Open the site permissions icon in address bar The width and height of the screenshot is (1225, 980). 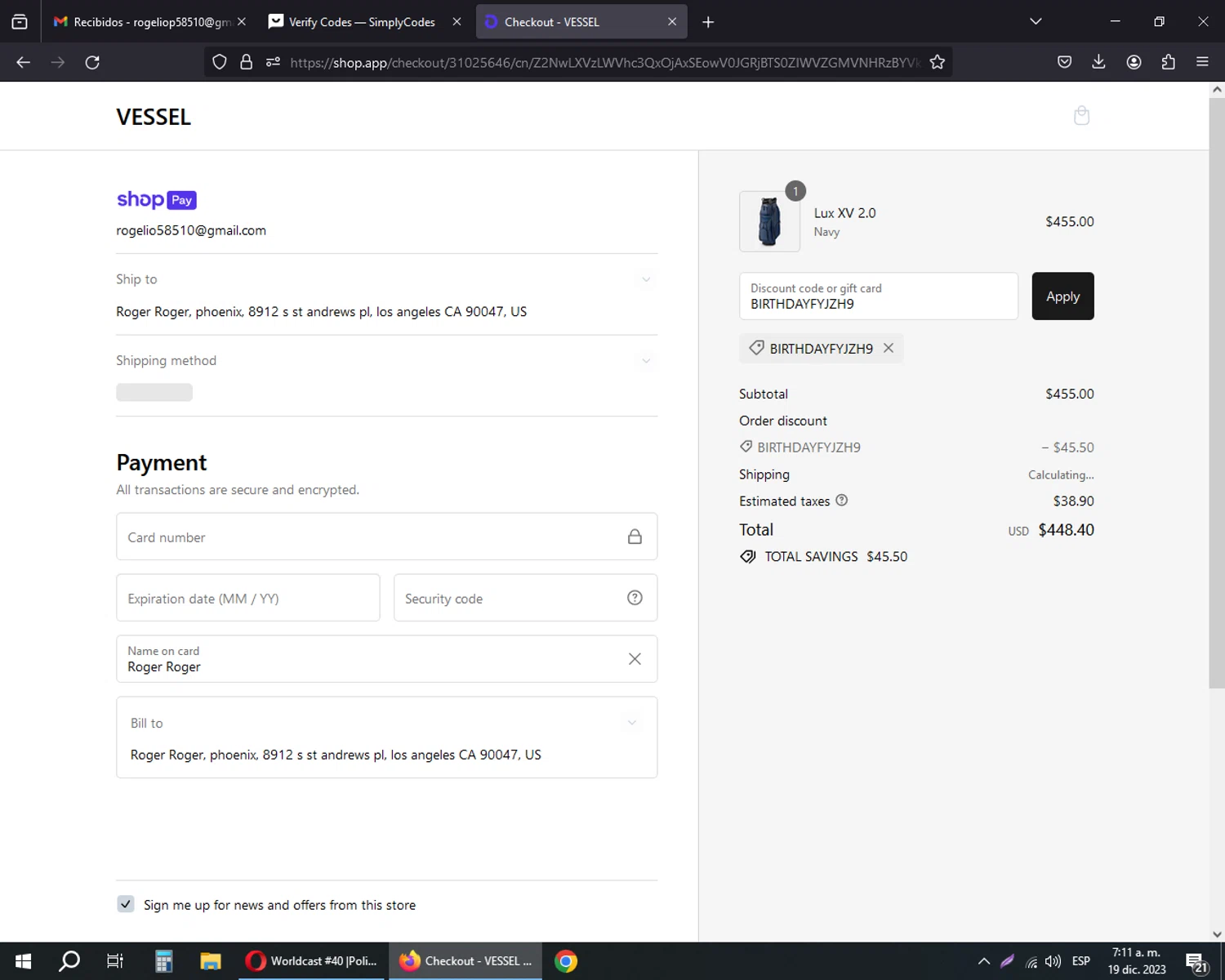click(273, 62)
